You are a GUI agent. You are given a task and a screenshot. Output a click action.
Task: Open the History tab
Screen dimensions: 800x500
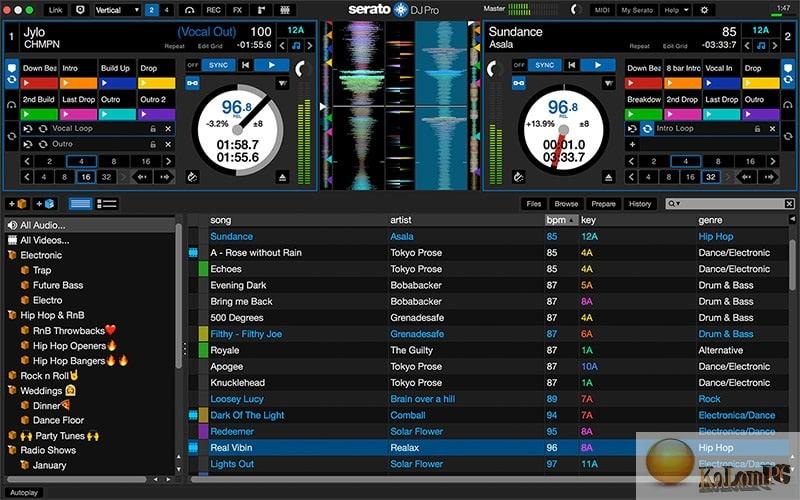640,204
